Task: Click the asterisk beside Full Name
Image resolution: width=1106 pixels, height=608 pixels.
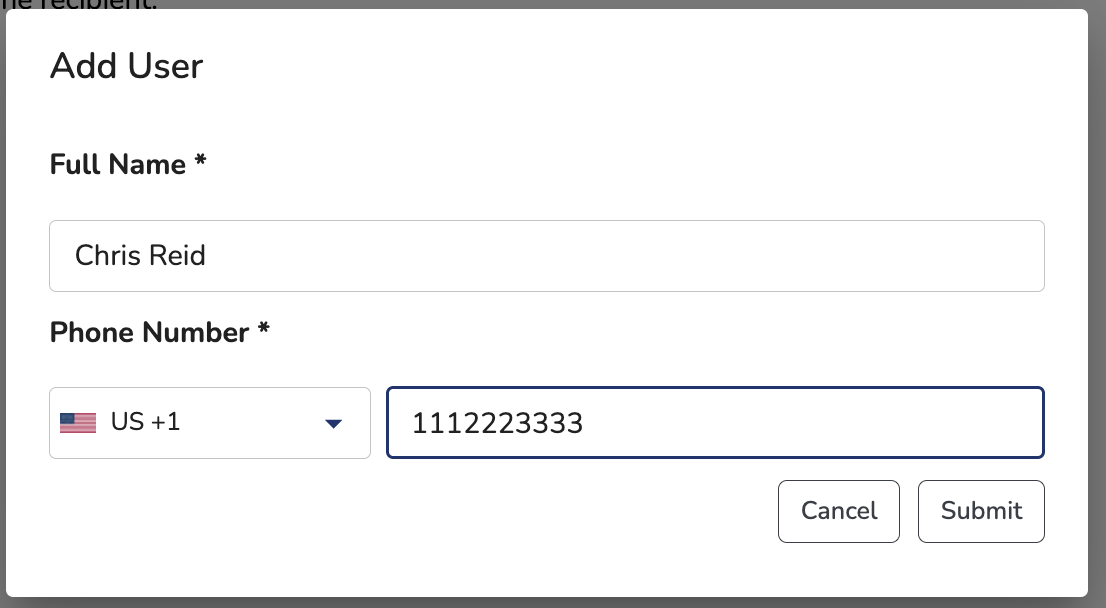Action: 200,160
